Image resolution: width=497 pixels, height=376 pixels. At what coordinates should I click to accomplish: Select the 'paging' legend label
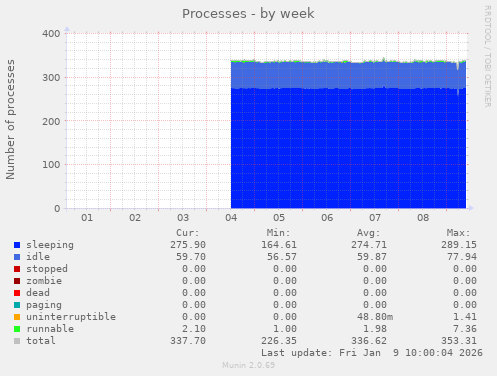(44, 305)
